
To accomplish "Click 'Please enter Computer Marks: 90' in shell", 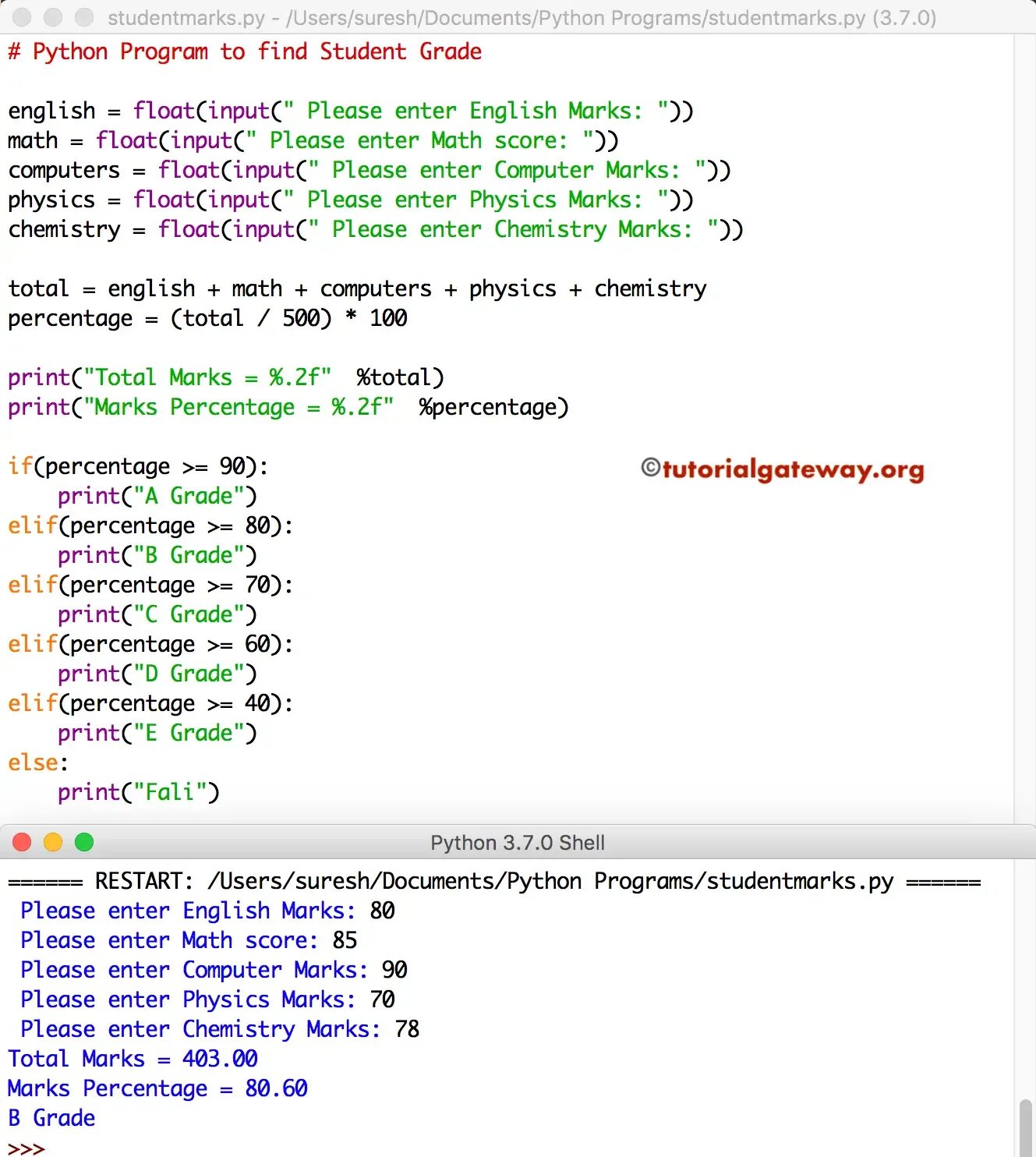I will tap(214, 970).
